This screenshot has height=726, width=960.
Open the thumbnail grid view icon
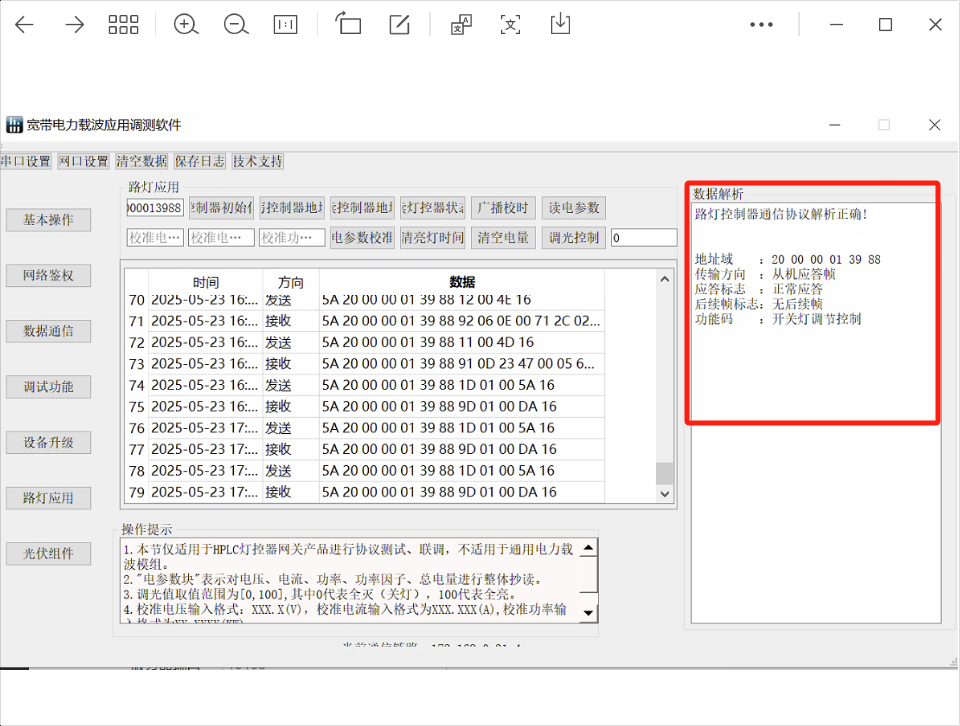pos(123,24)
